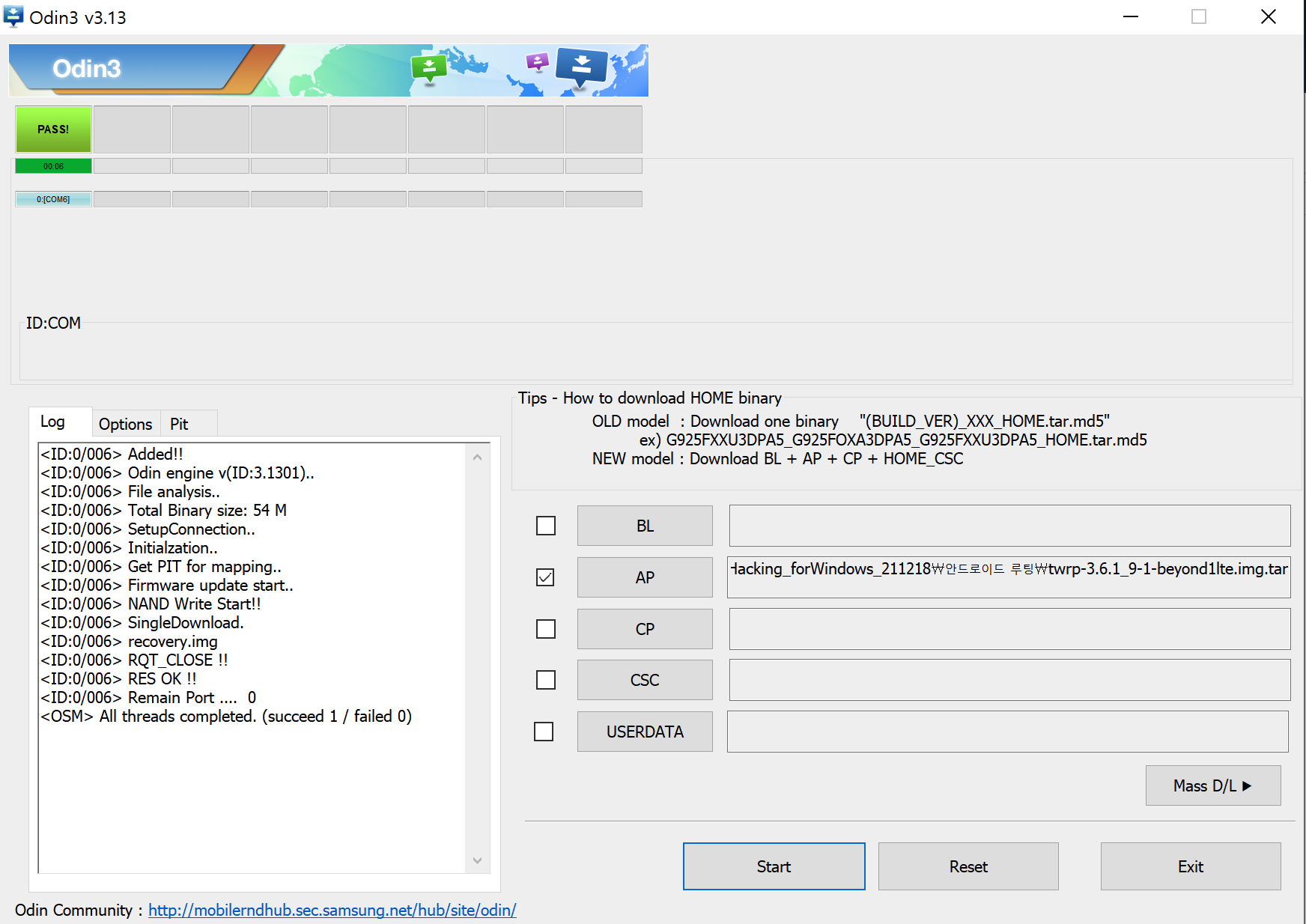Minimize the Odin3 window
The width and height of the screenshot is (1306, 924).
(x=1131, y=16)
